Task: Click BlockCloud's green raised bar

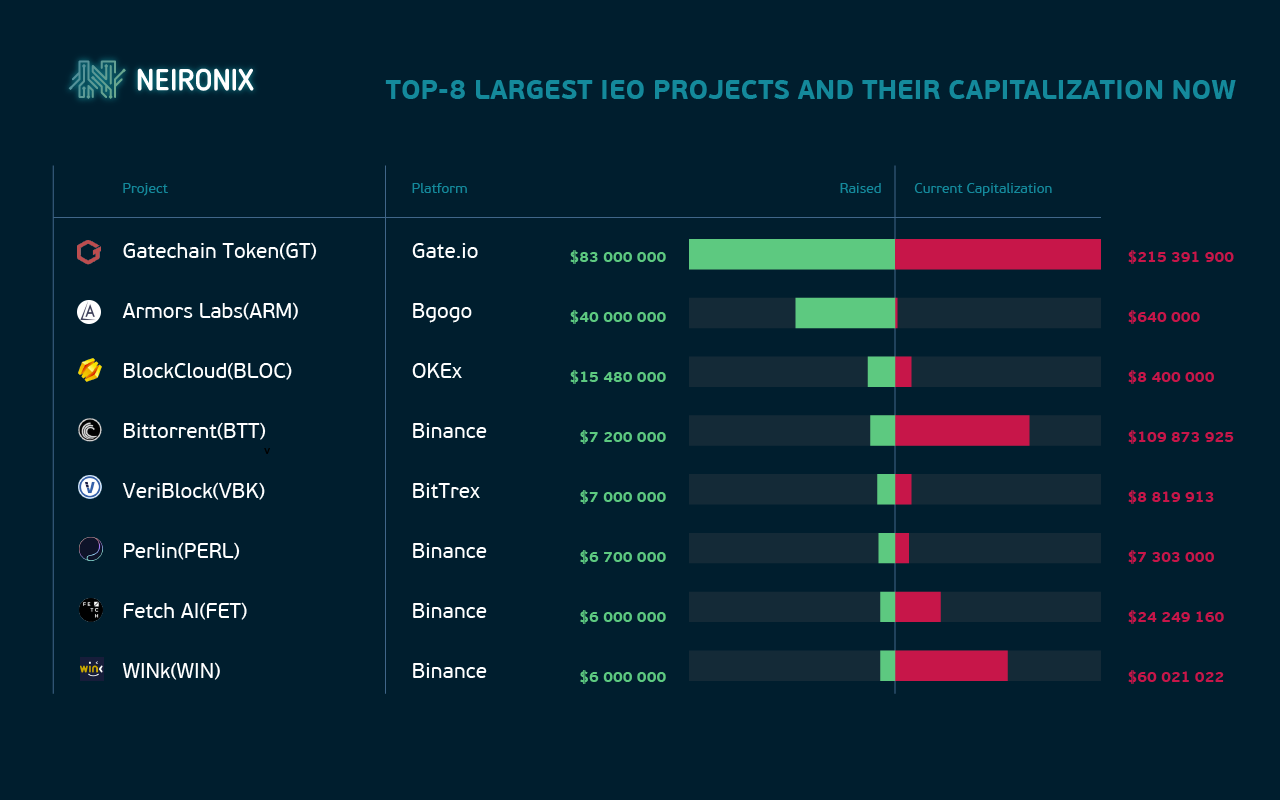Action: tap(881, 372)
